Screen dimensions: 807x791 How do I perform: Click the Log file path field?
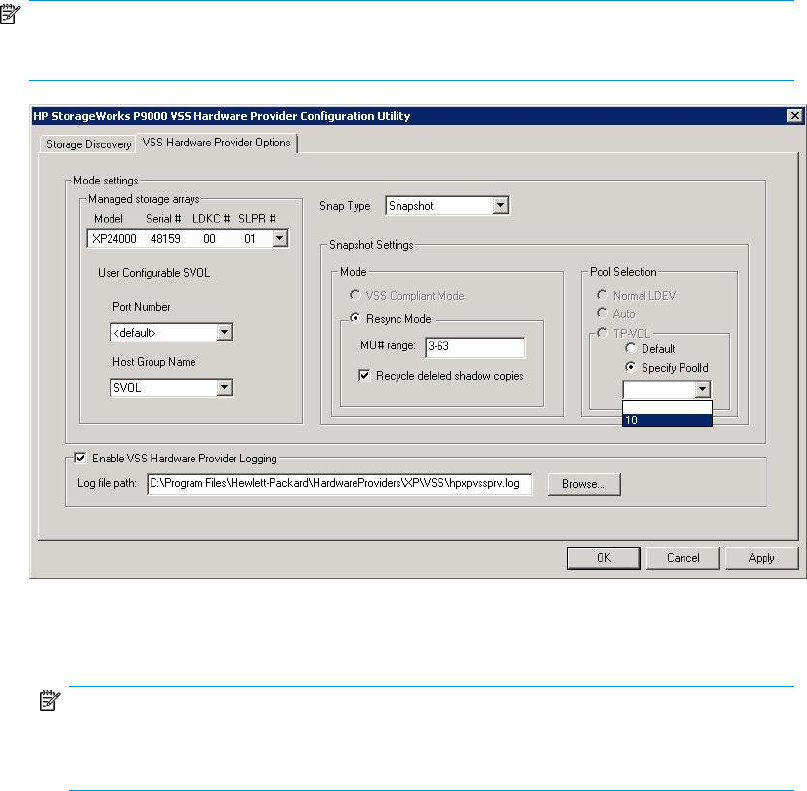pos(339,484)
